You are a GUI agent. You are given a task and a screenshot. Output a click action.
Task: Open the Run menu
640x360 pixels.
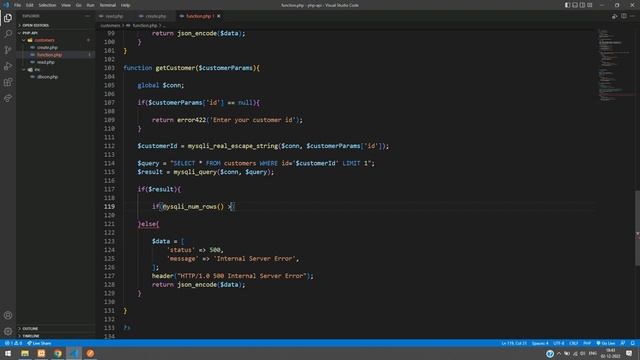90,5
